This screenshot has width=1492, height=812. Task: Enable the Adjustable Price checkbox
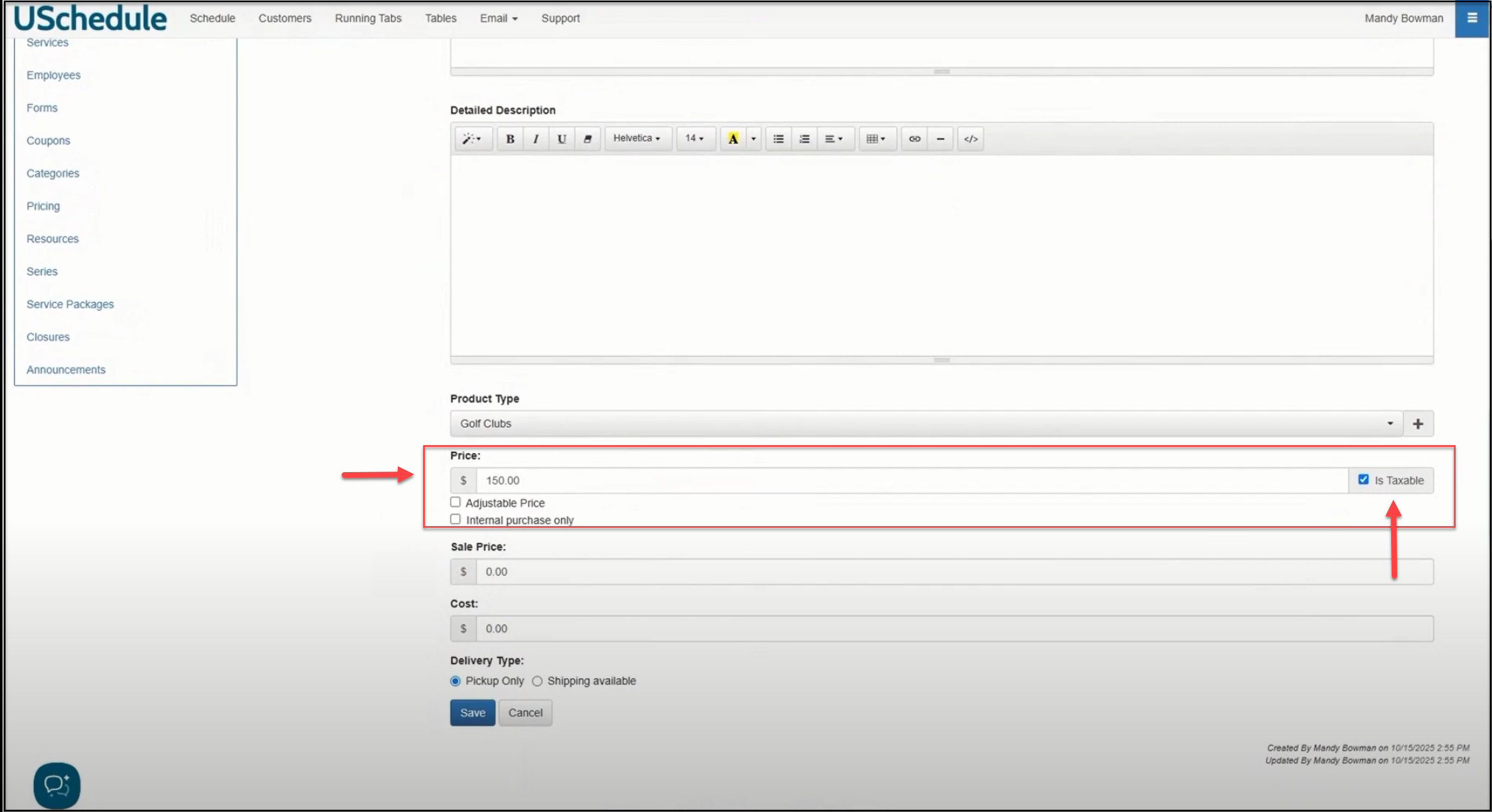455,502
